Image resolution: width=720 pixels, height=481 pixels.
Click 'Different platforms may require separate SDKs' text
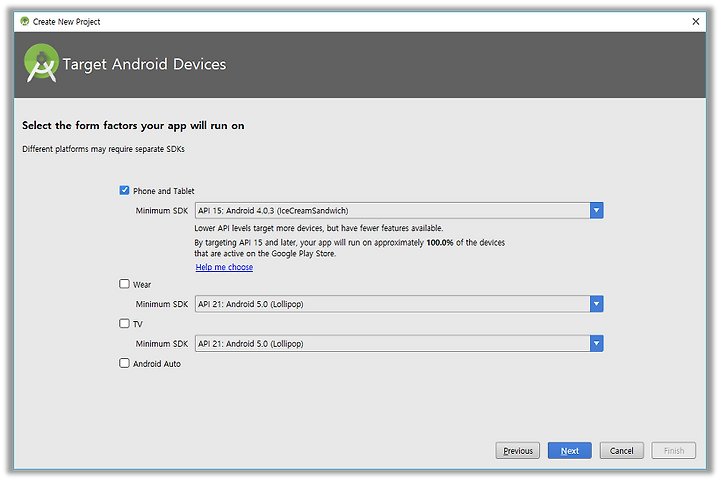point(103,149)
